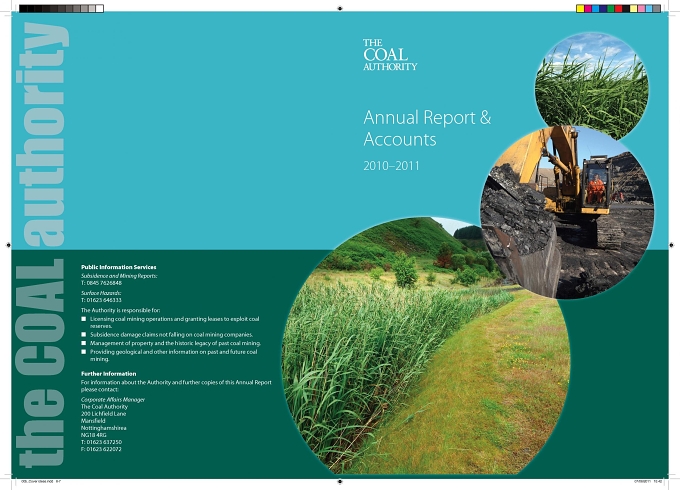Select the white swatch in the grayscale bar
Viewport: 680px width, 490px height.
click(99, 8)
